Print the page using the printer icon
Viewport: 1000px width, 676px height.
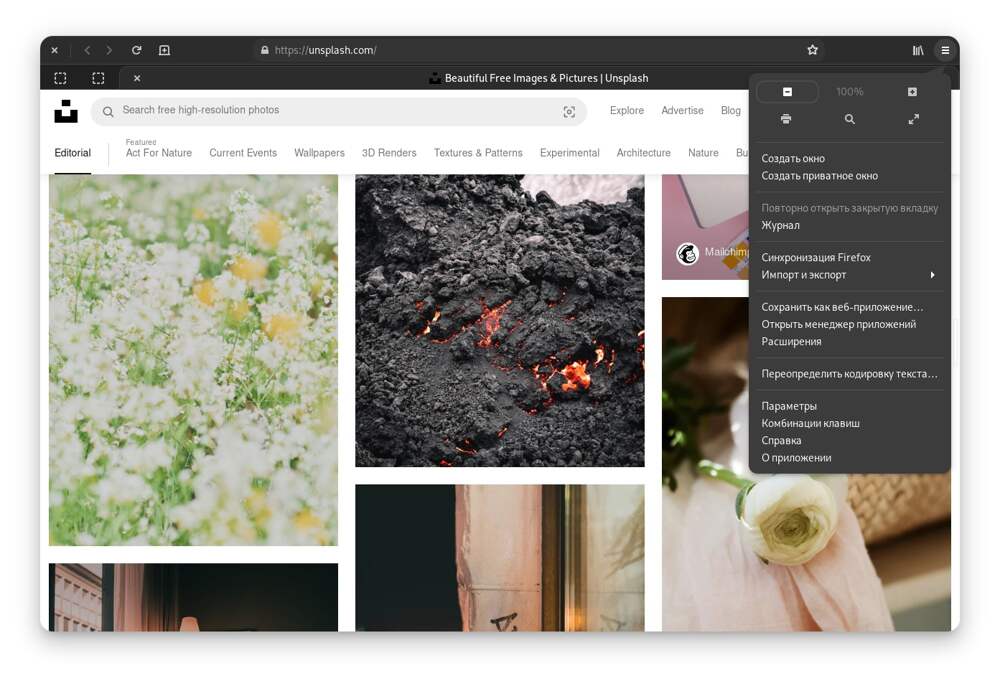click(786, 119)
